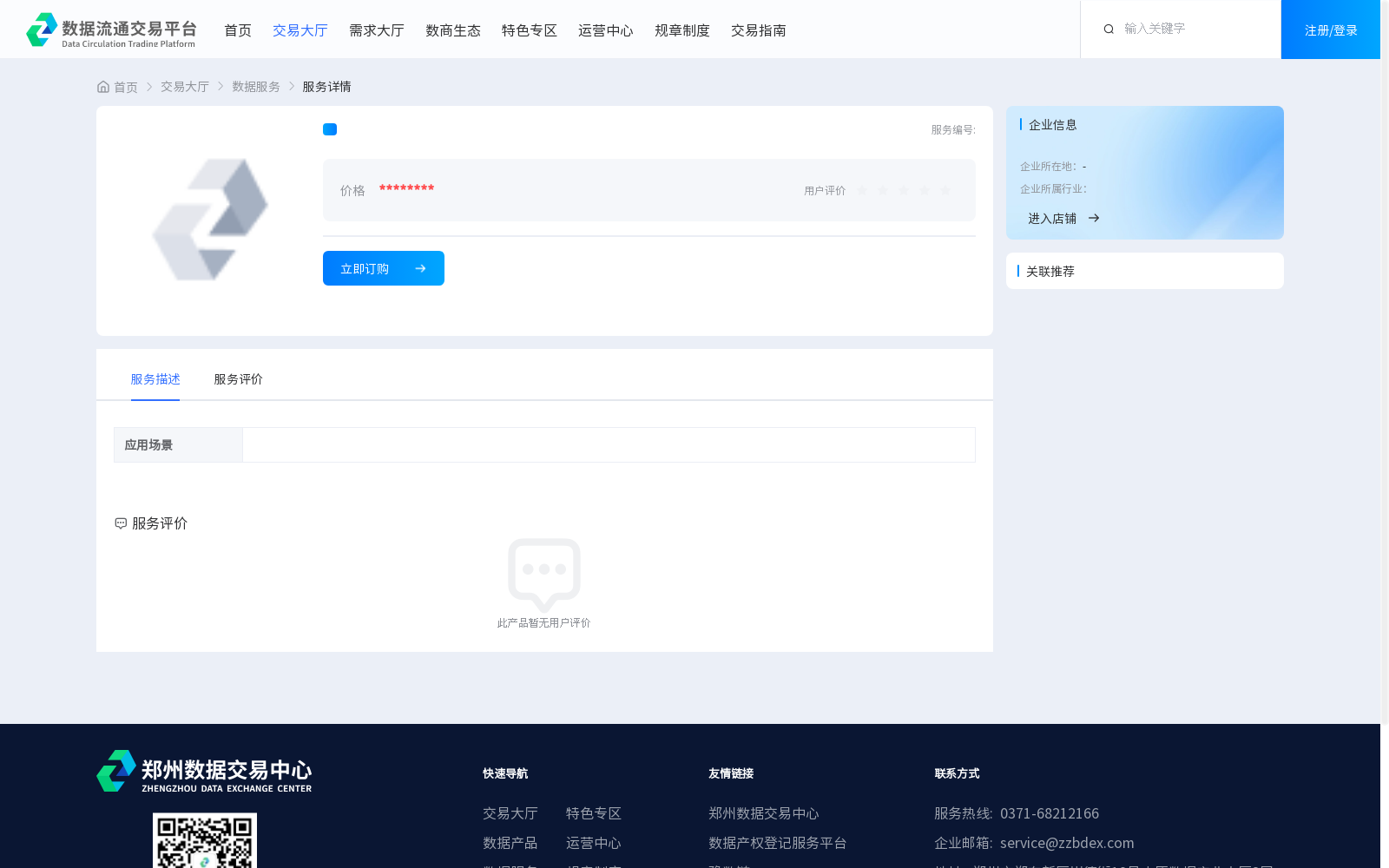This screenshot has width=1389, height=868.
Task: Select the fifth star under 用户评价
Action: (945, 190)
